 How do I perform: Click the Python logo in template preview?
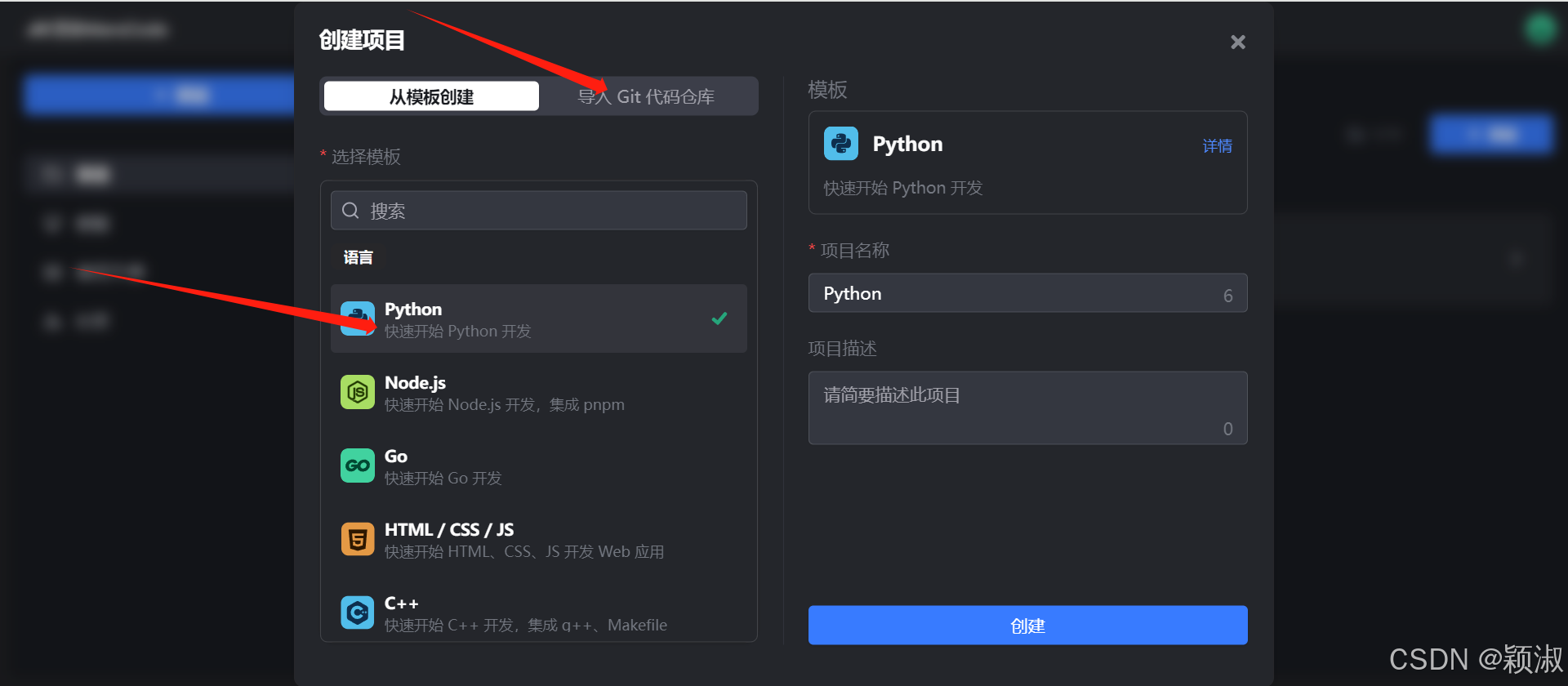point(841,144)
